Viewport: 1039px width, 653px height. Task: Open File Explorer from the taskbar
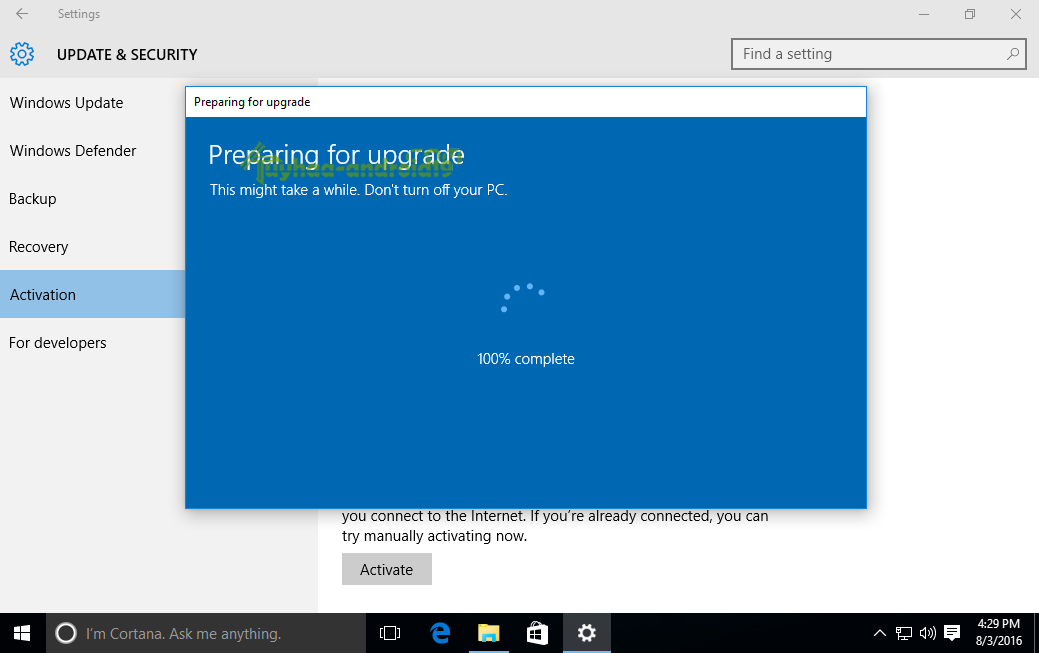click(489, 634)
